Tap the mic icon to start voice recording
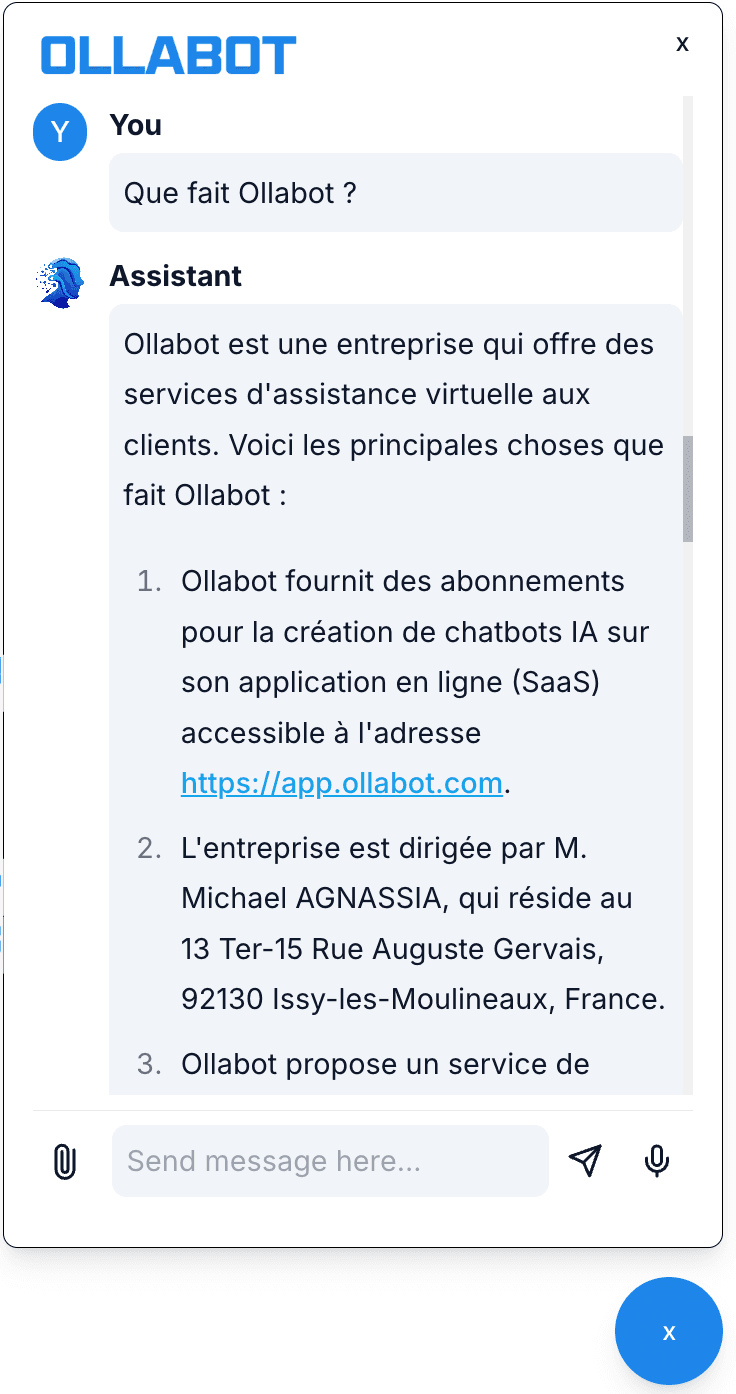This screenshot has height=1394, width=736. [657, 1161]
